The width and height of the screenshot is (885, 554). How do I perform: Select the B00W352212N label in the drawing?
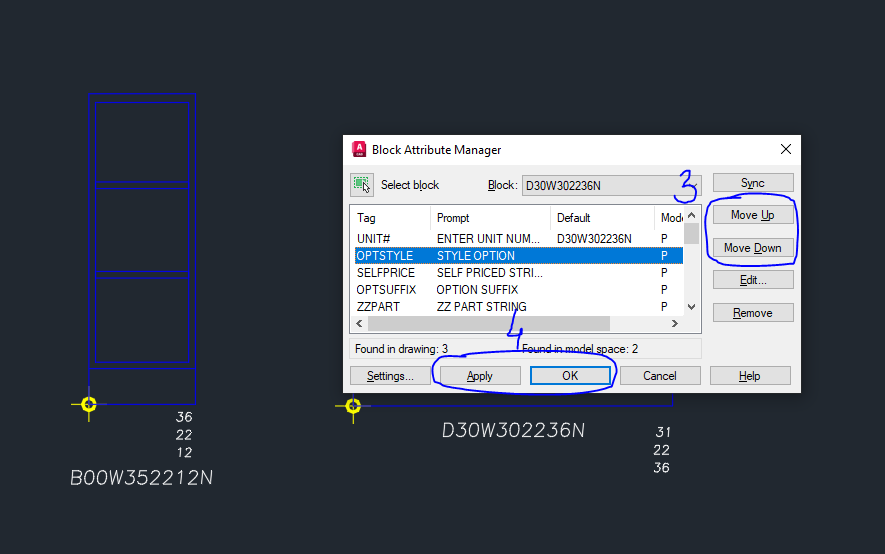[142, 478]
